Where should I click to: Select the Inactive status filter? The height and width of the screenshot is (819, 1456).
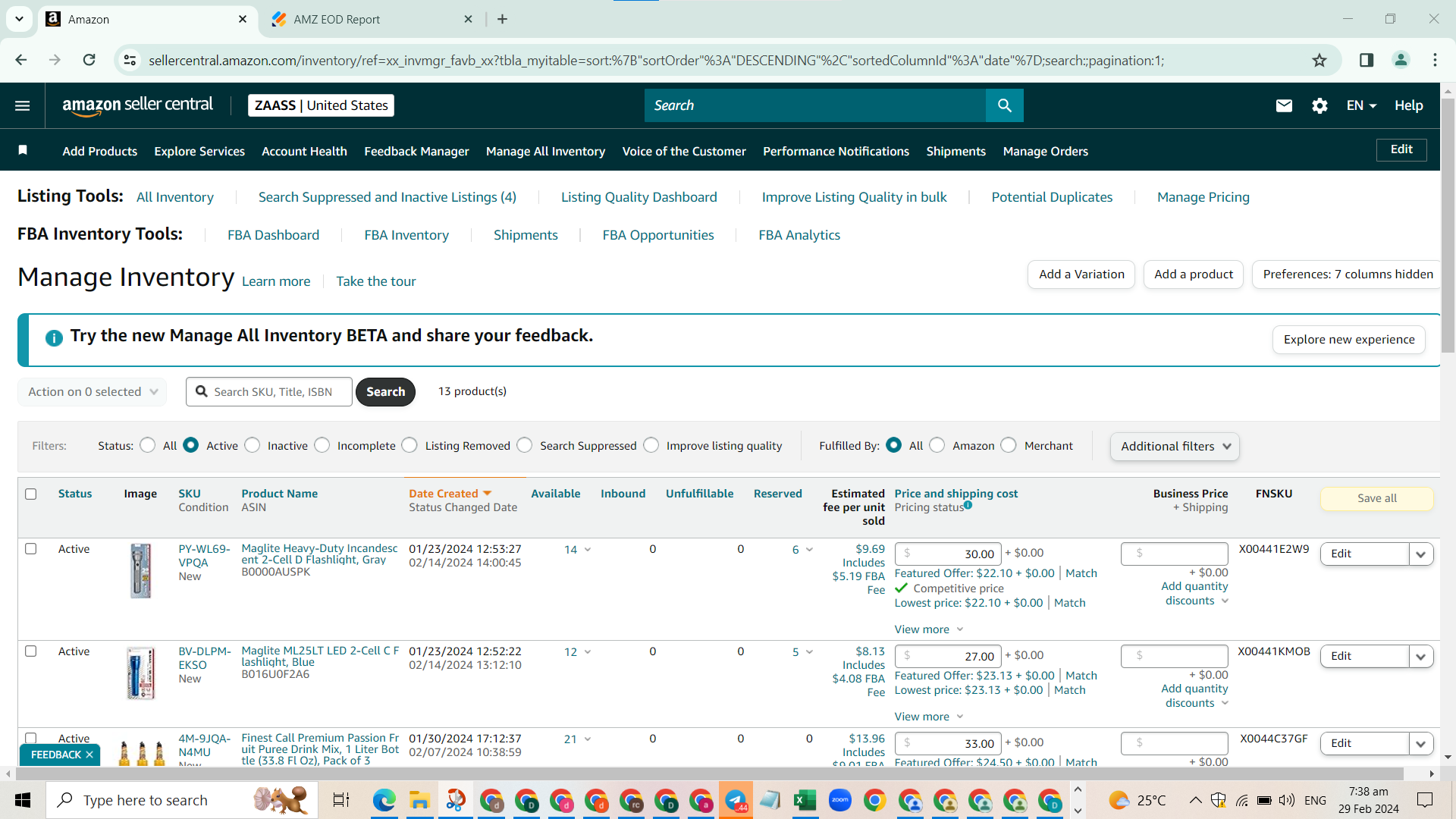pyautogui.click(x=253, y=445)
